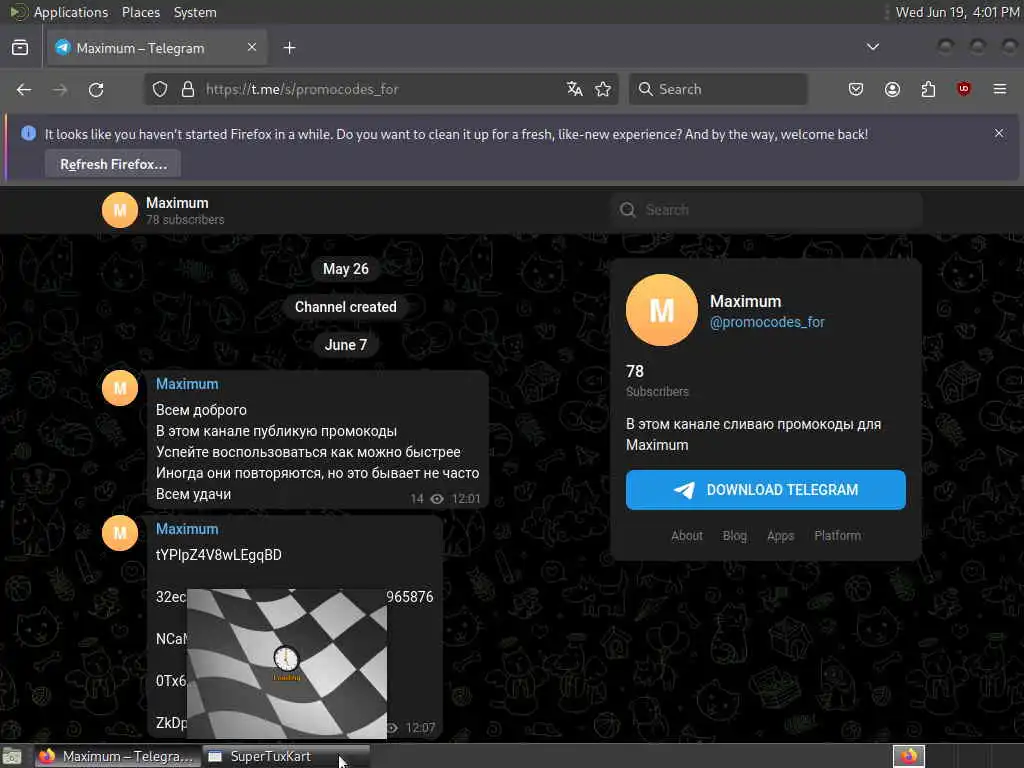Click the tracking protection shield icon
Image resolution: width=1024 pixels, height=768 pixels.
(160, 89)
